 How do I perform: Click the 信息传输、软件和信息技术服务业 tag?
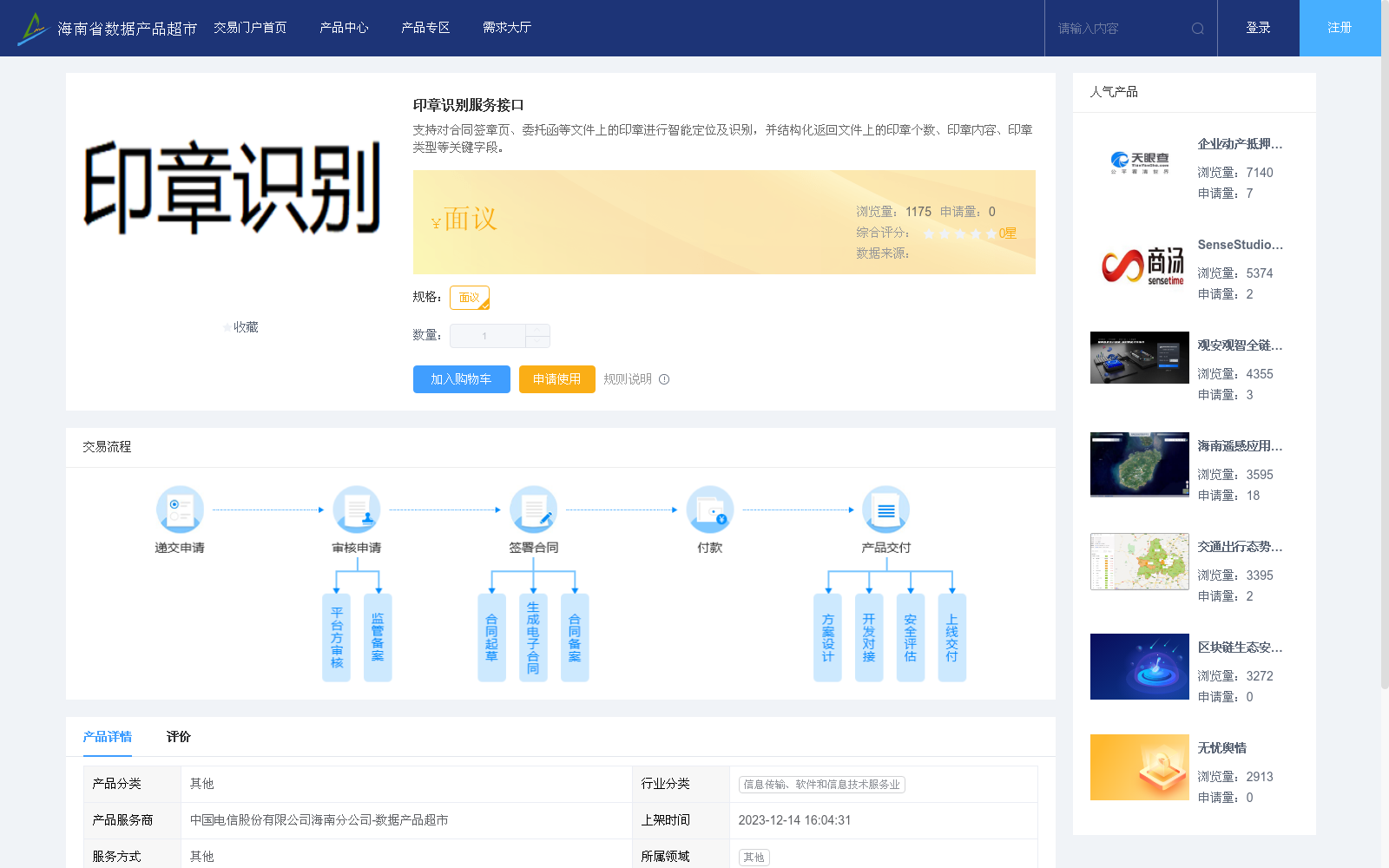(x=821, y=785)
